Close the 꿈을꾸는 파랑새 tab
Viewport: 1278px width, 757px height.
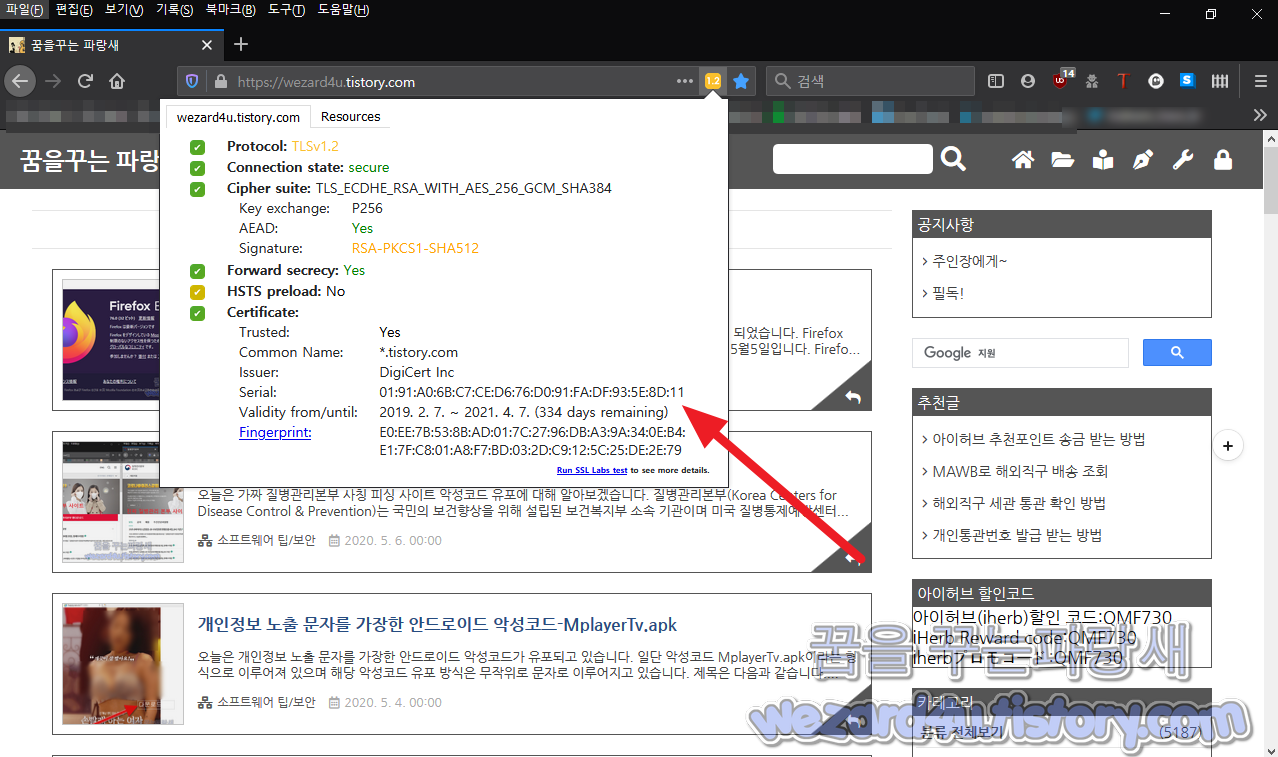click(x=207, y=45)
